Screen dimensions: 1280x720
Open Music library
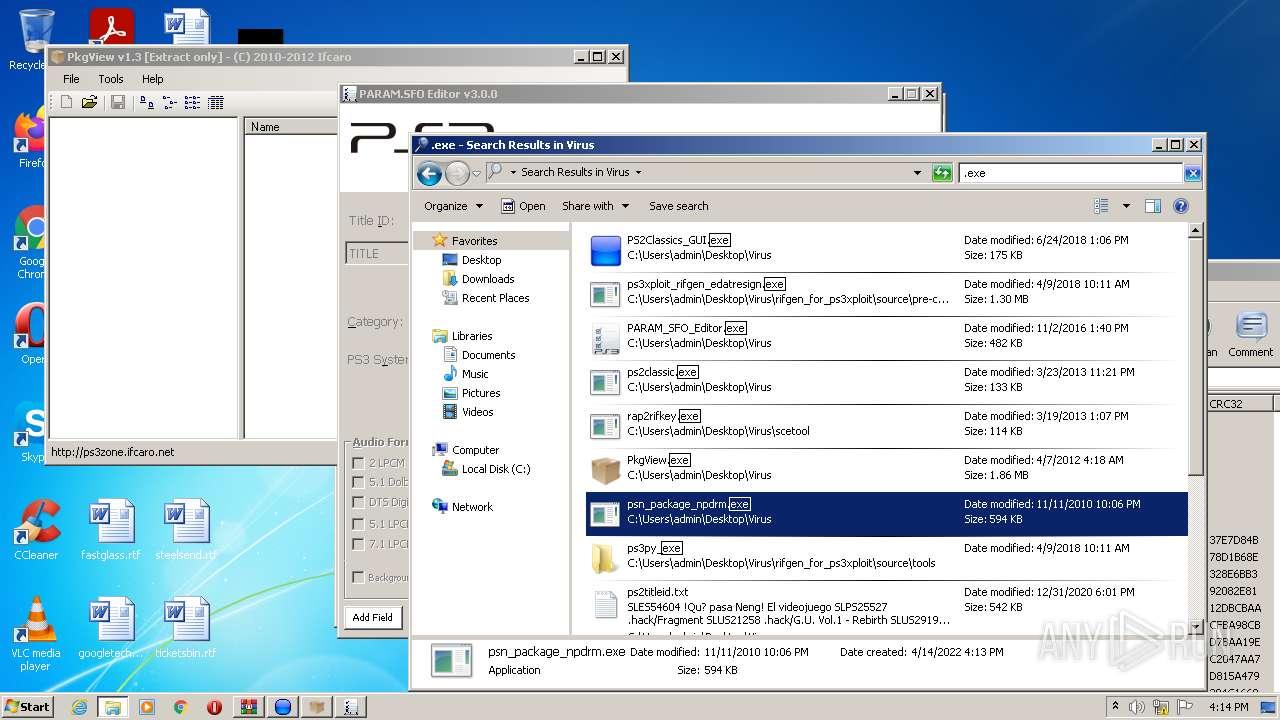pyautogui.click(x=475, y=374)
